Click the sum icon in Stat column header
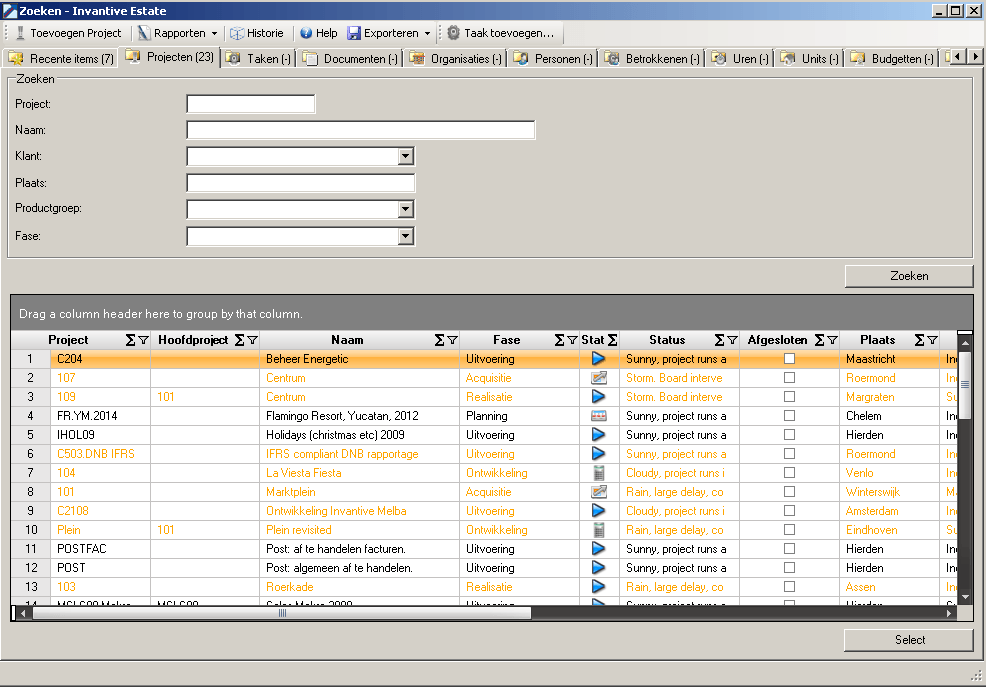Screen dimensions: 986x687 coord(612,340)
